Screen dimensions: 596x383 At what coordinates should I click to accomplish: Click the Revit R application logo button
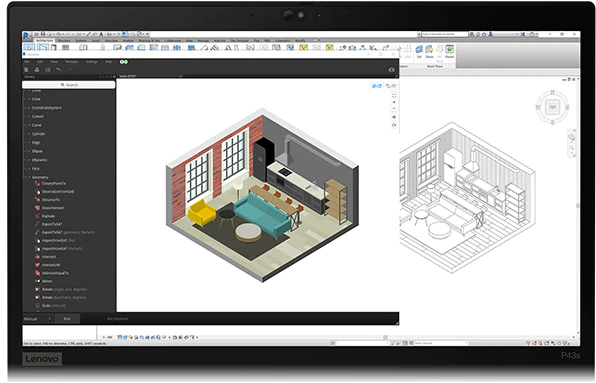26,36
